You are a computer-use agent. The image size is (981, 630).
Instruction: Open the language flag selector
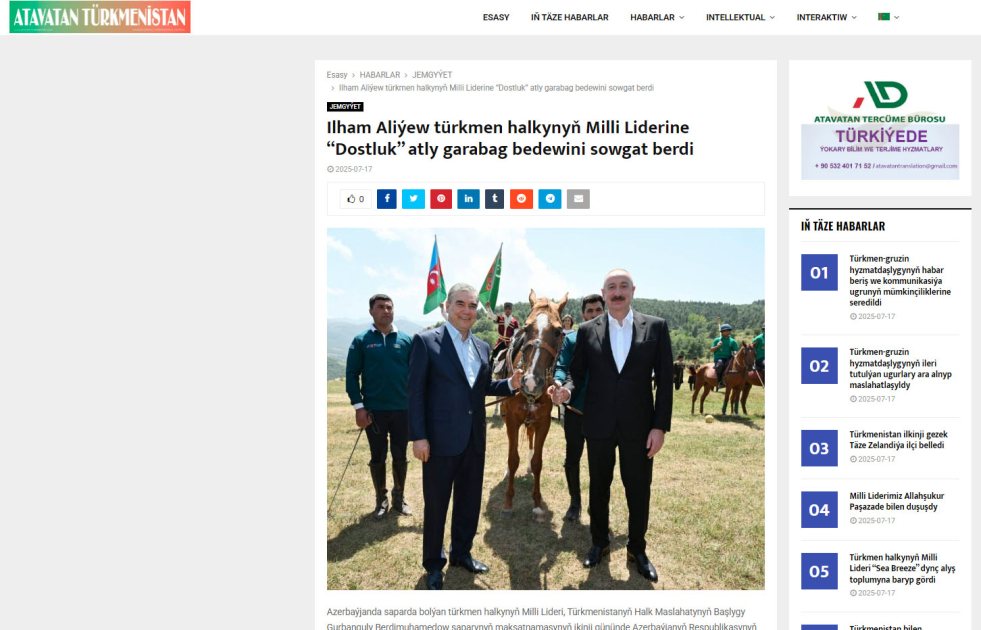coord(888,18)
